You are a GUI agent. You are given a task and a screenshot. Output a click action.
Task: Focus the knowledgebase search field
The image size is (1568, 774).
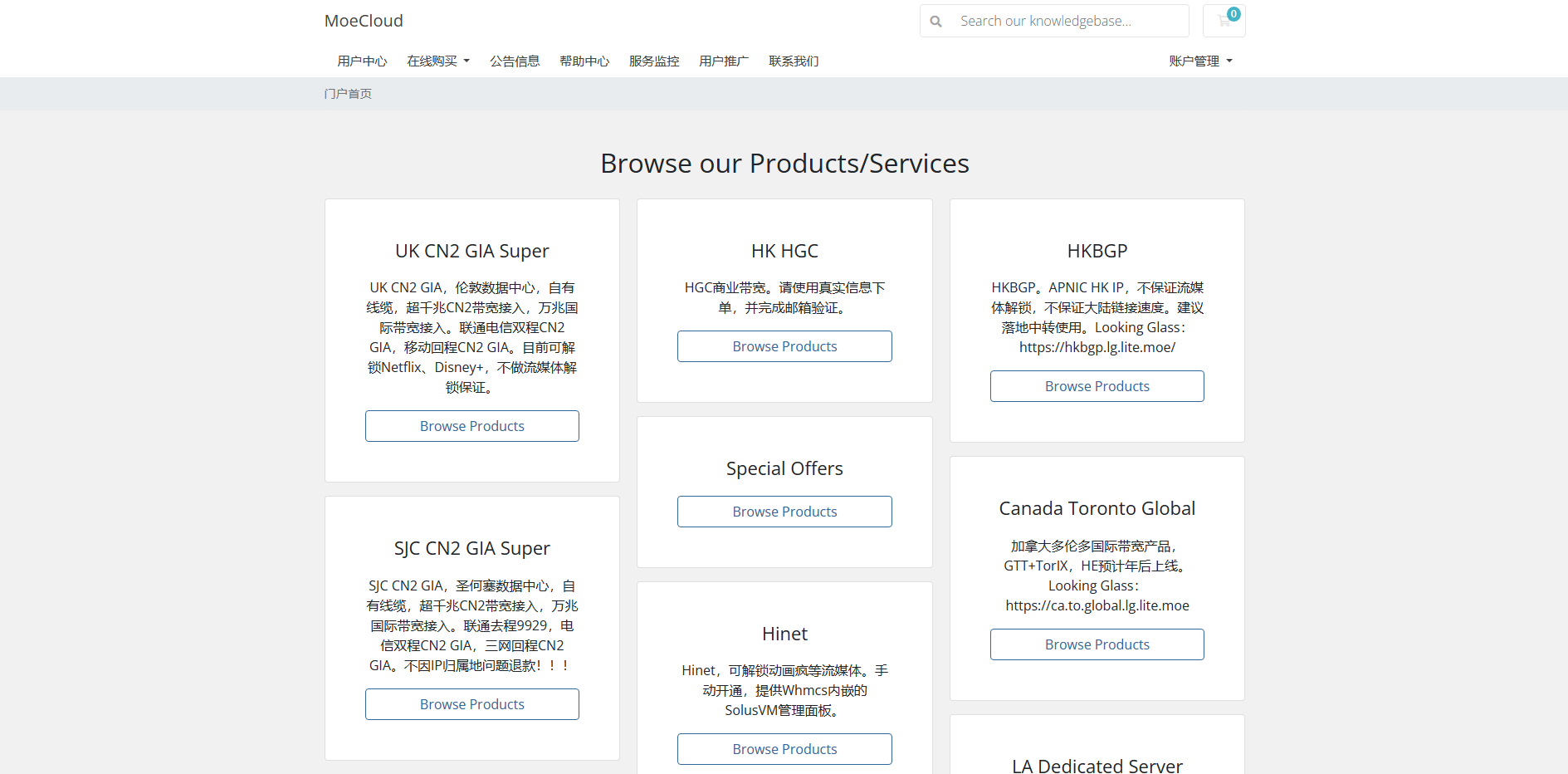pyautogui.click(x=1069, y=21)
